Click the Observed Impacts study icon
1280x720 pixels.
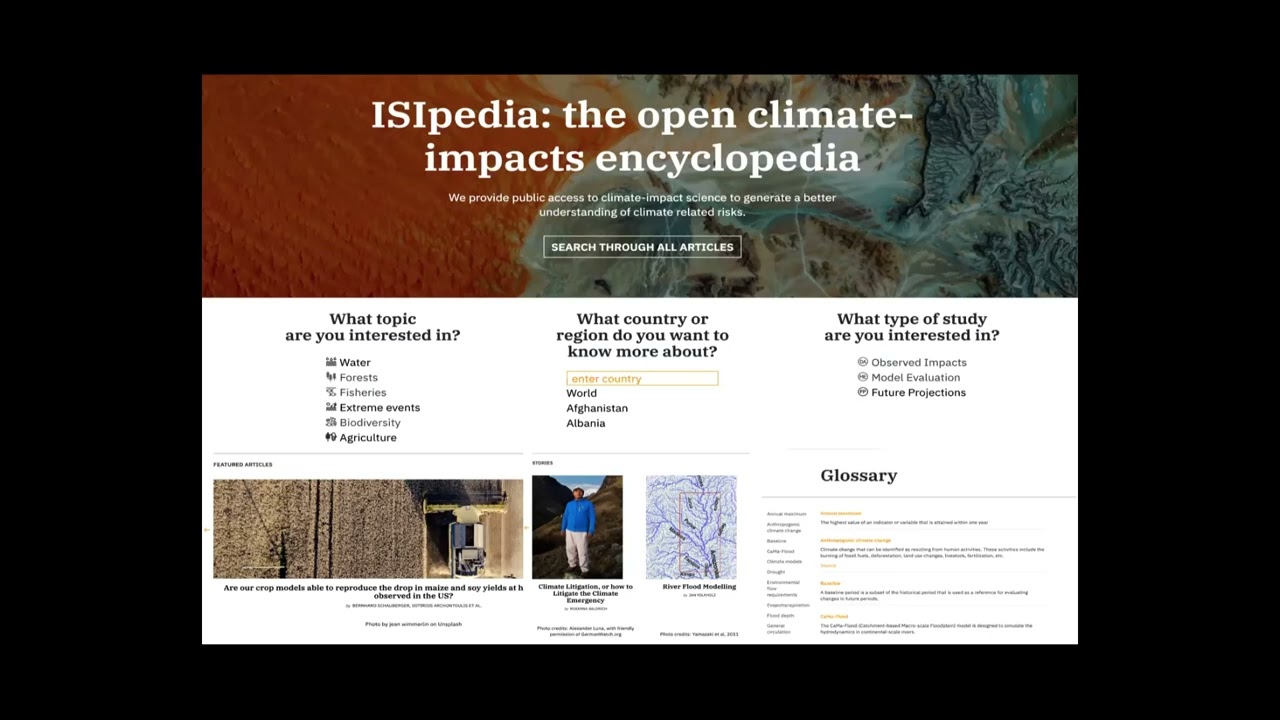click(x=863, y=362)
